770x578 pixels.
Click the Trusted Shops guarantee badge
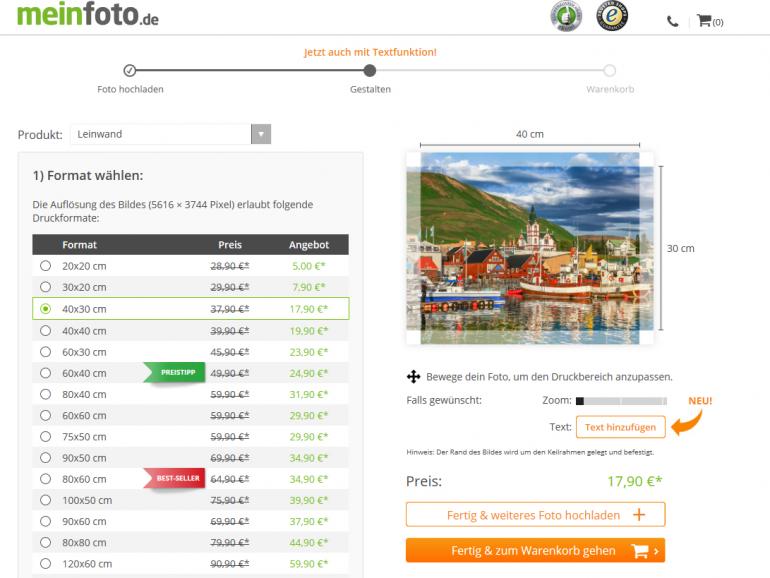click(x=611, y=16)
